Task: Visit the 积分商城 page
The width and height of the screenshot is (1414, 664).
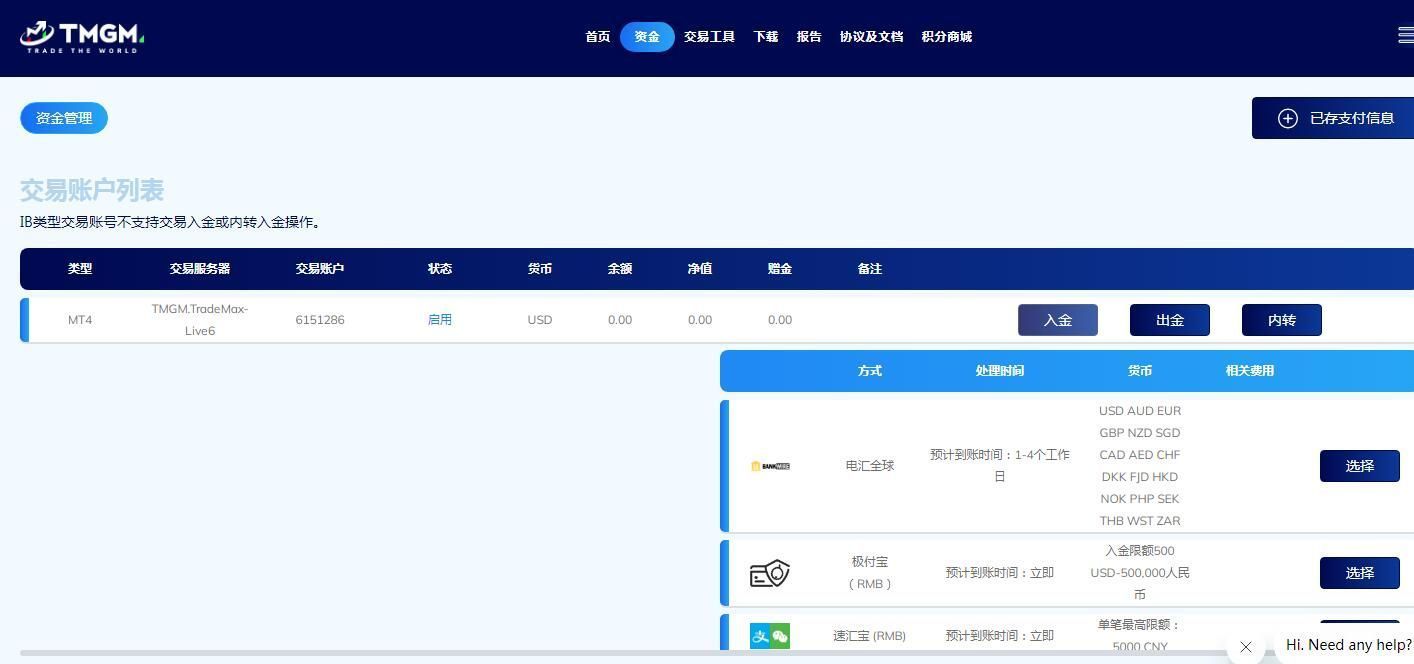Action: 946,36
